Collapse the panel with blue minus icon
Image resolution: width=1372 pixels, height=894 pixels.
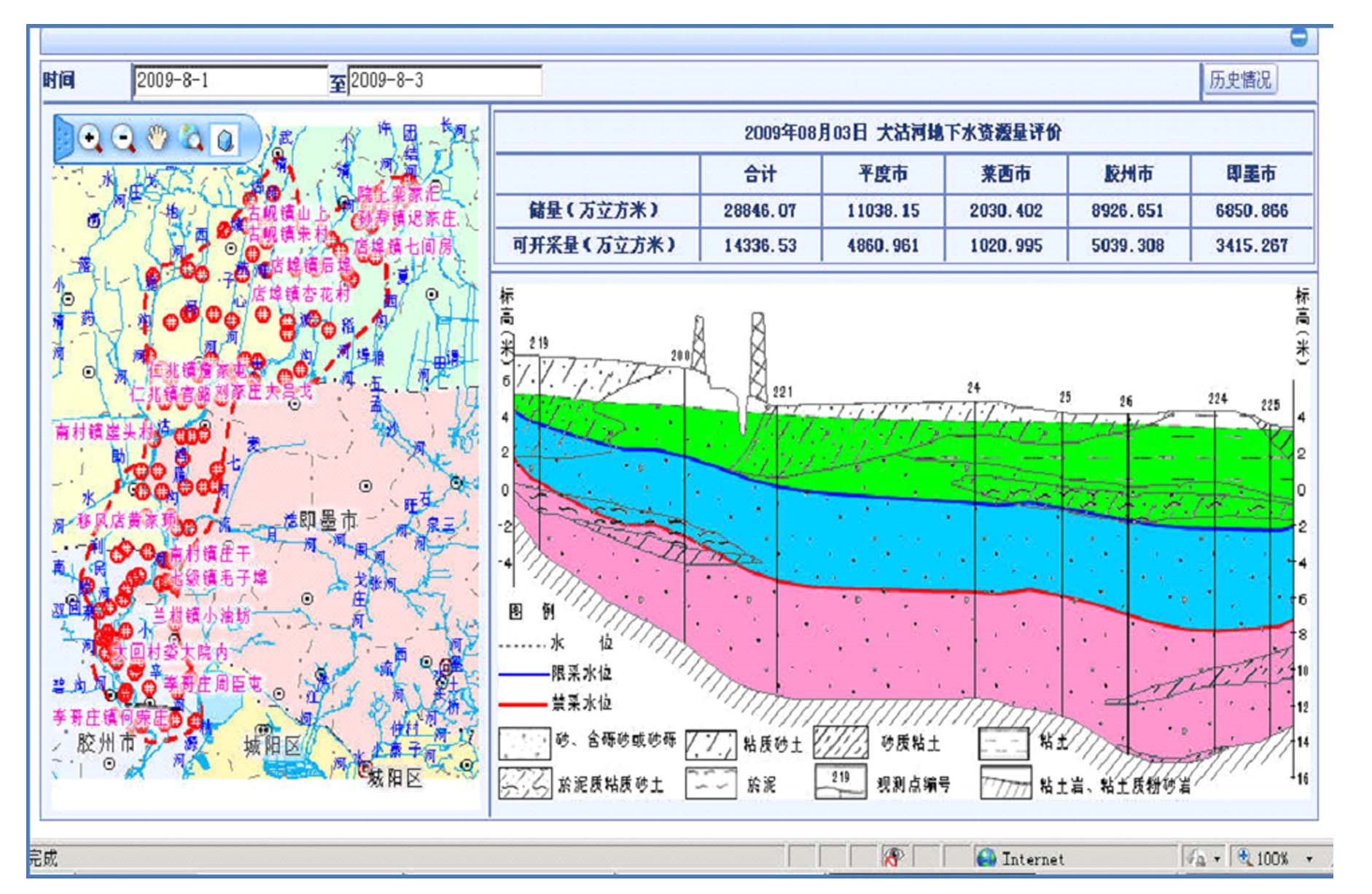pyautogui.click(x=1298, y=37)
